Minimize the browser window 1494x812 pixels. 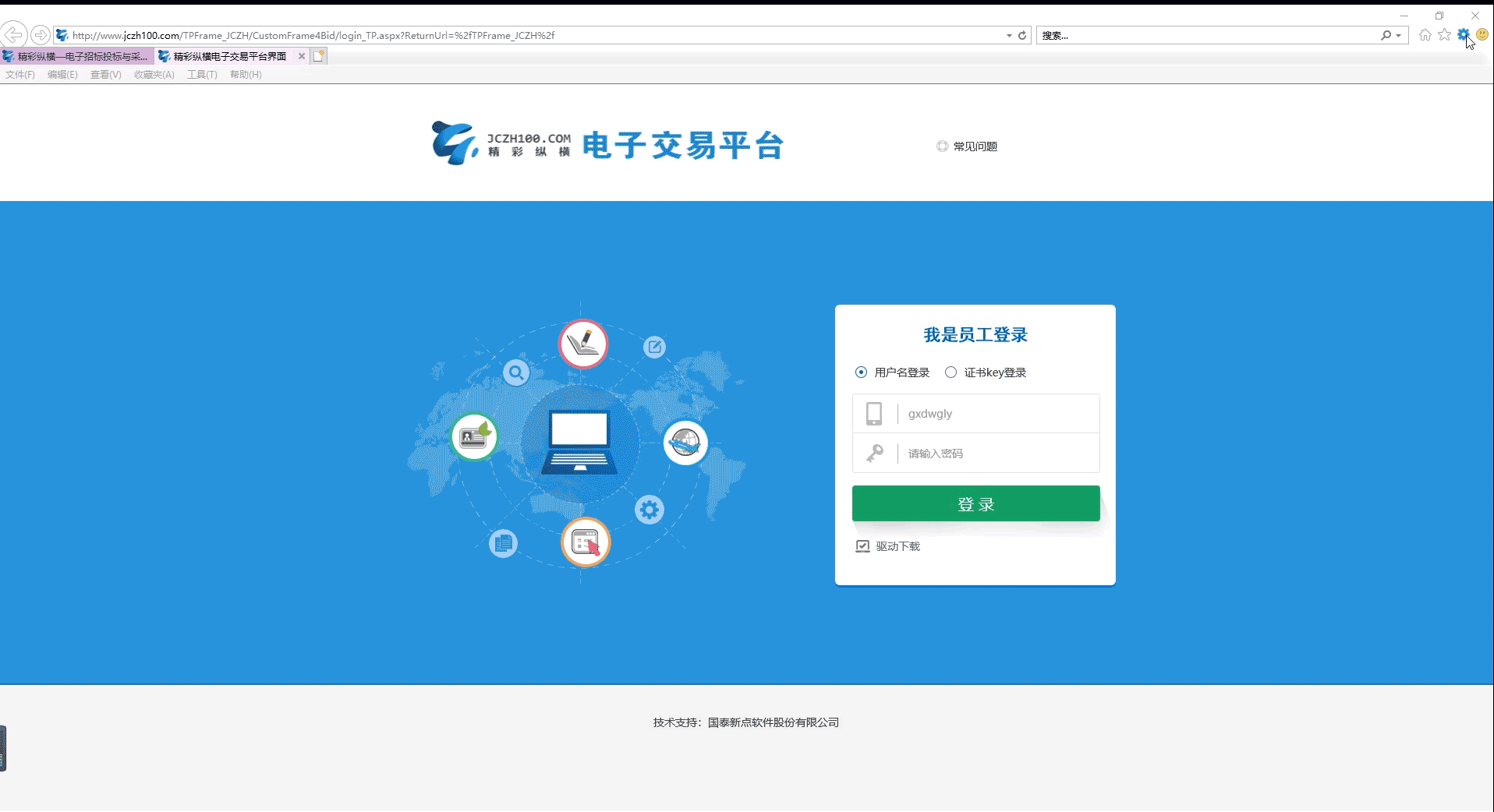[x=1404, y=16]
